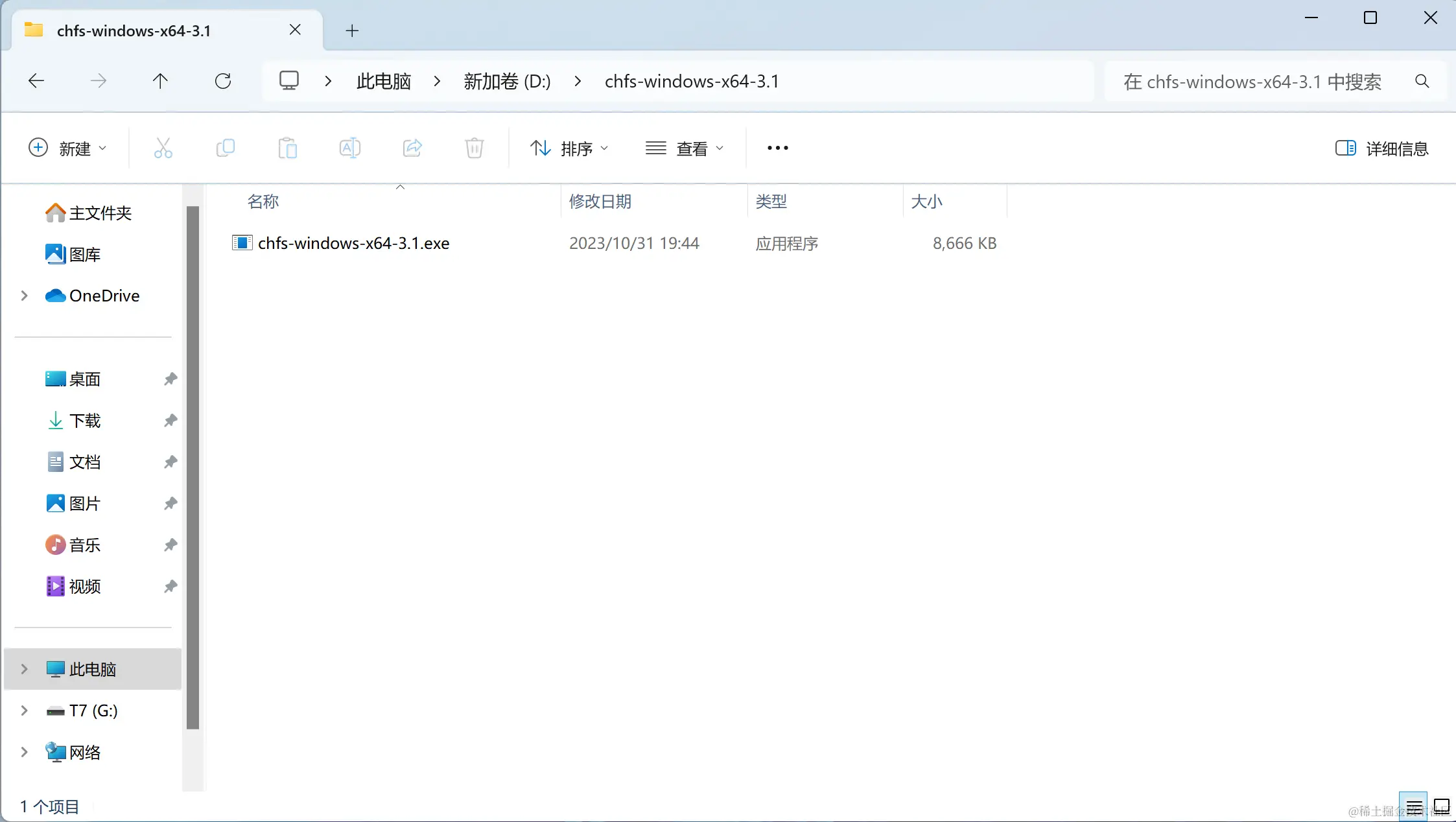
Task: Switch to details list view in status bar
Action: (x=1413, y=807)
